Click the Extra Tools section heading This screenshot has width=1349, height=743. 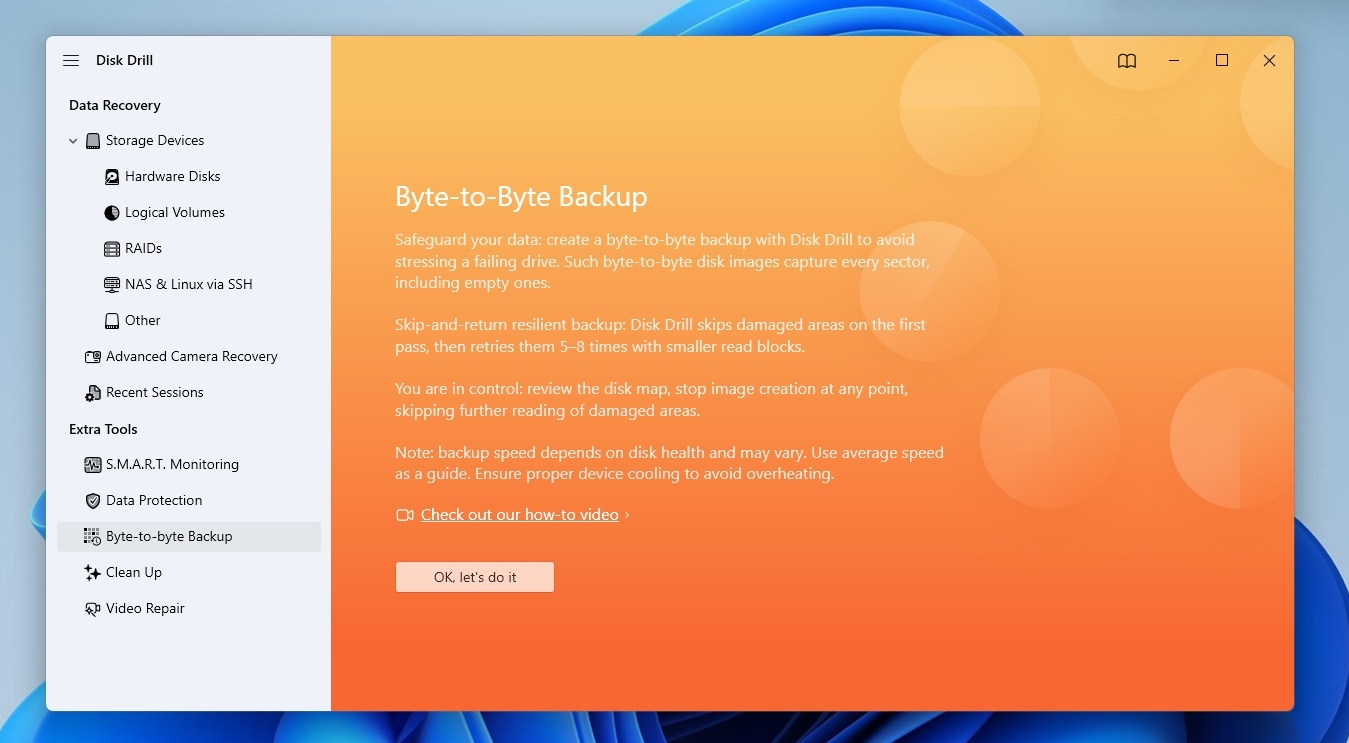[x=103, y=429]
